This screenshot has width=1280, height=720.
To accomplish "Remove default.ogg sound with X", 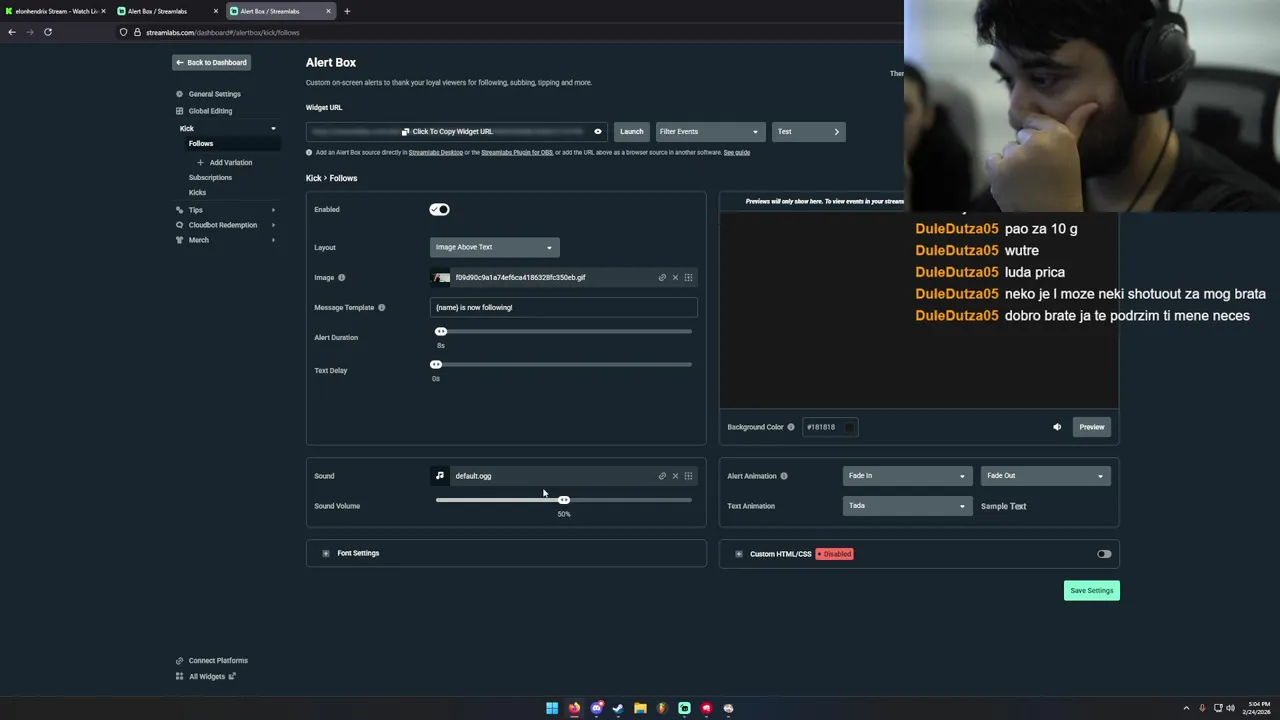I will (x=675, y=476).
